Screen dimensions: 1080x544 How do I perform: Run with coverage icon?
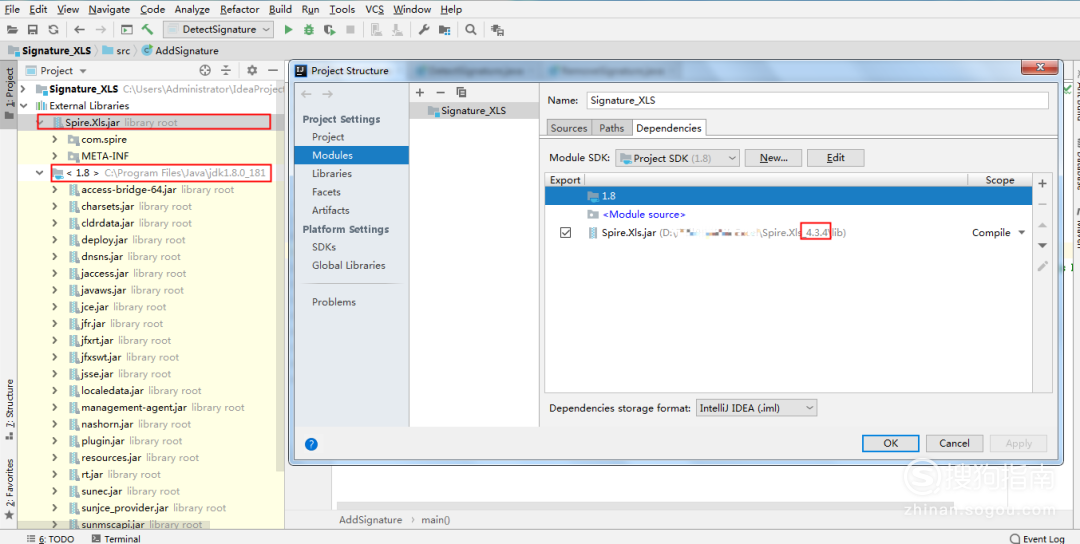[x=330, y=30]
